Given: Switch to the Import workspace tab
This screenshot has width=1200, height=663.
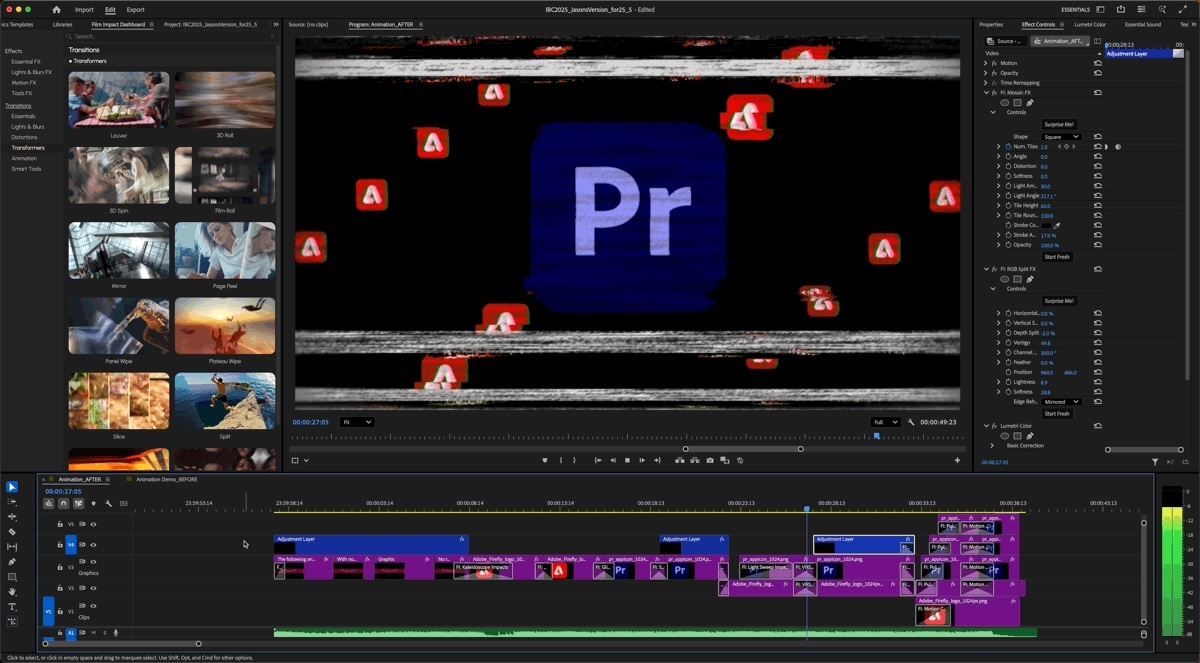Looking at the screenshot, I should point(84,9).
